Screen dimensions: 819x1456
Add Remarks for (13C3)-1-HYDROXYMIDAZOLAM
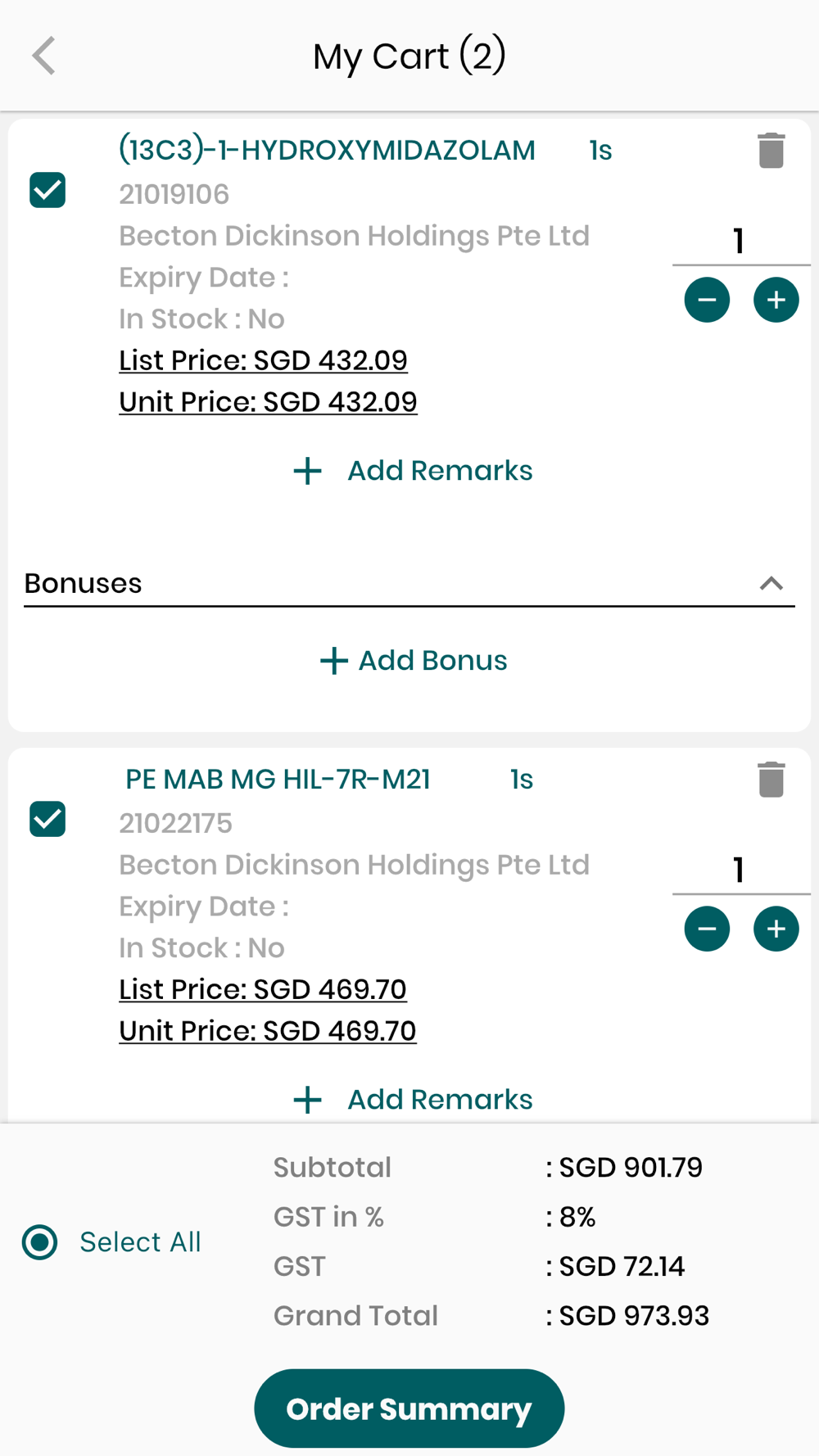[414, 471]
